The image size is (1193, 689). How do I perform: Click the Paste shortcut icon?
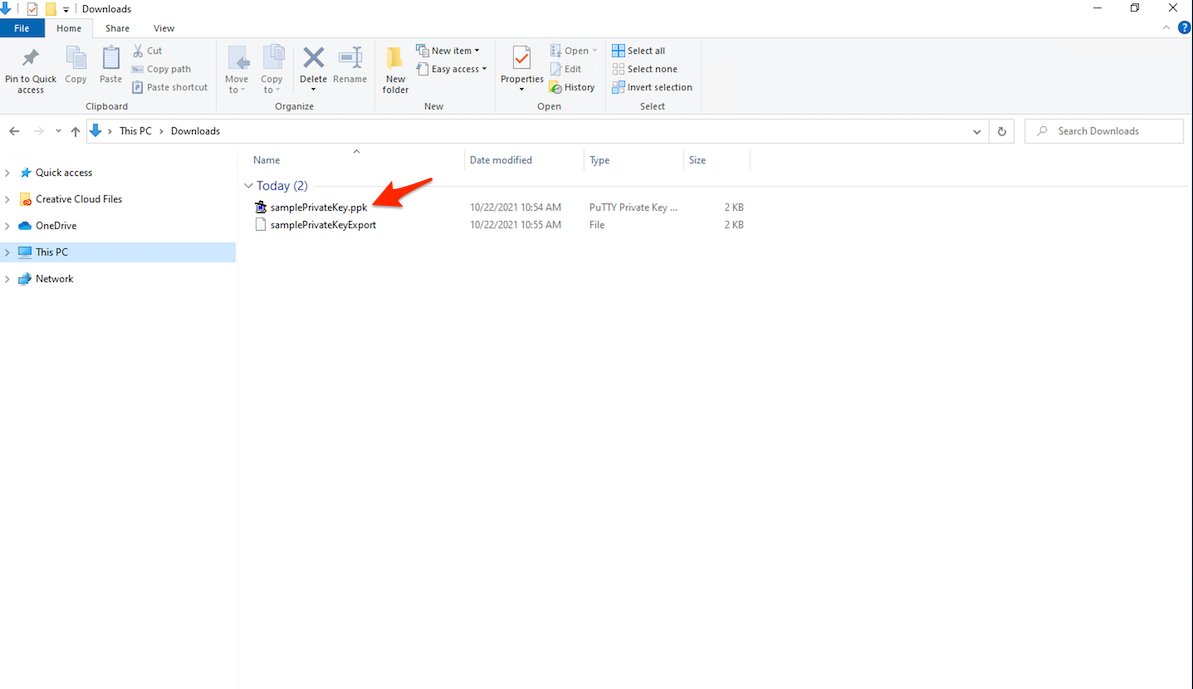(169, 87)
